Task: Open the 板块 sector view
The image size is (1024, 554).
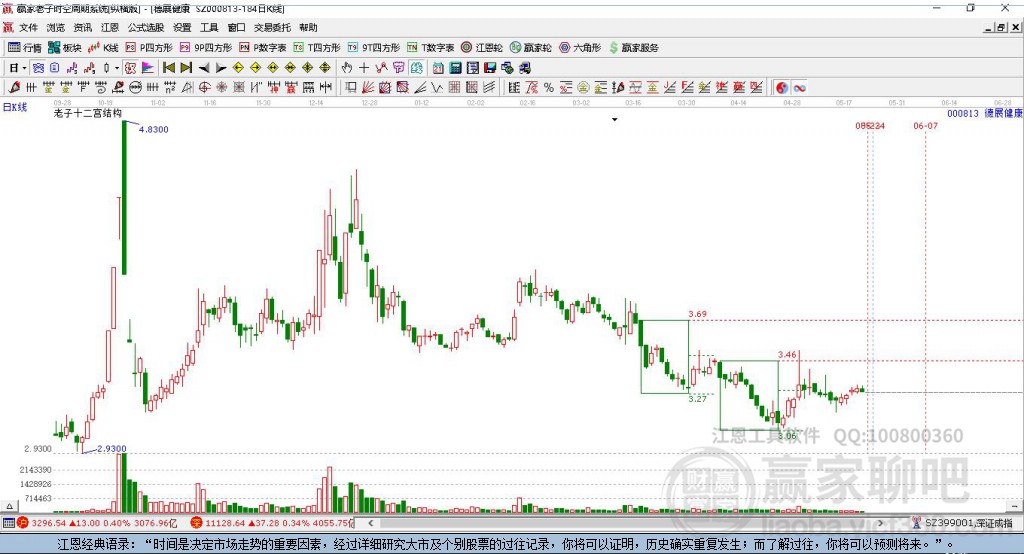Action: [x=64, y=48]
